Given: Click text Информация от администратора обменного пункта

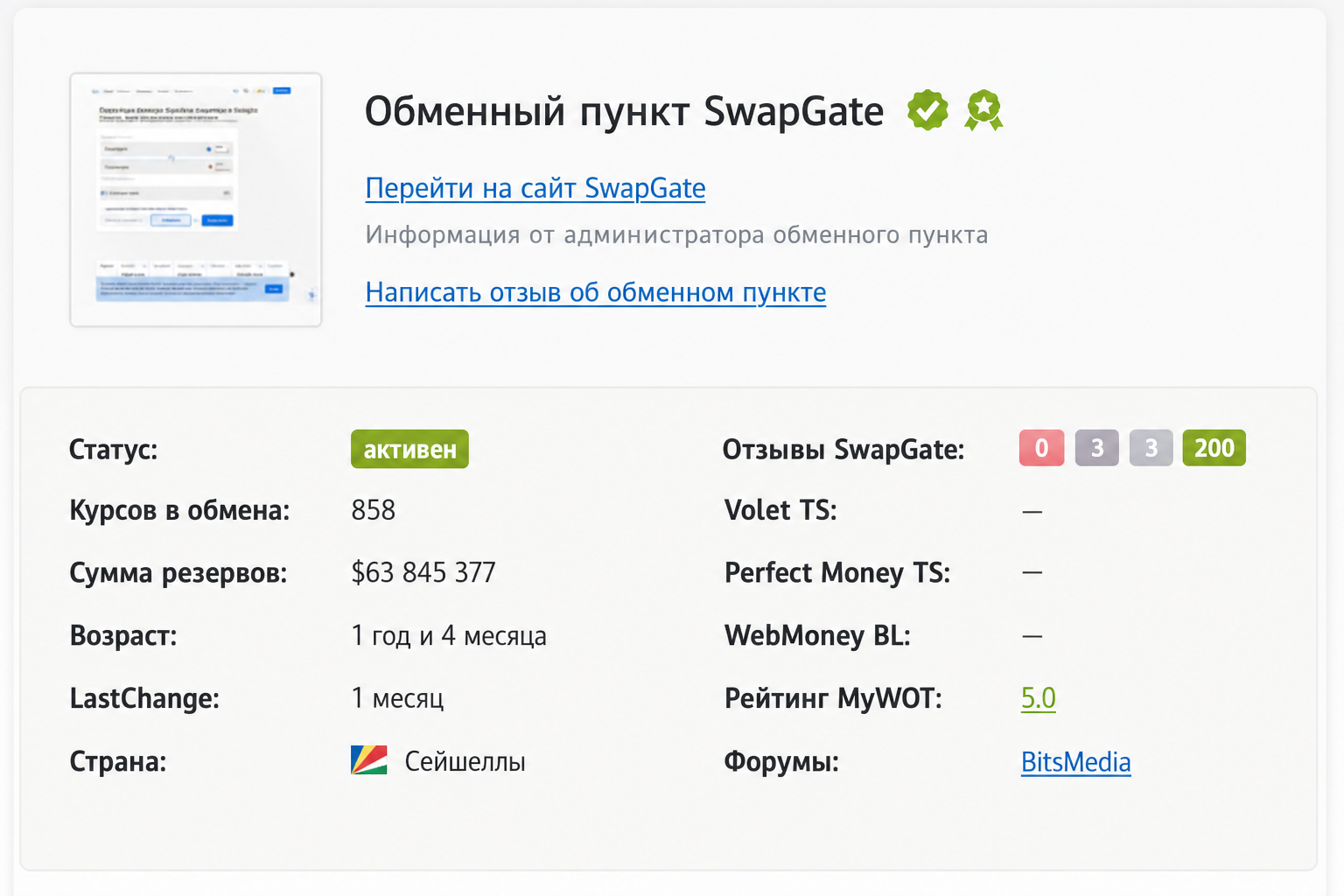Looking at the screenshot, I should click(x=677, y=234).
